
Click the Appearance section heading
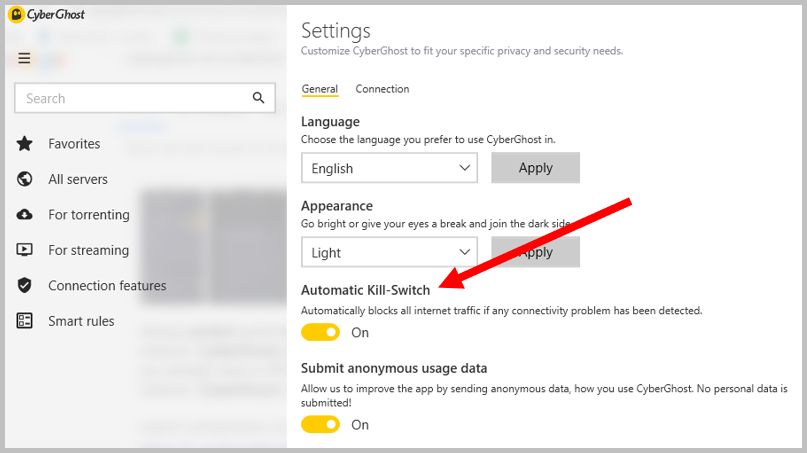coord(337,206)
